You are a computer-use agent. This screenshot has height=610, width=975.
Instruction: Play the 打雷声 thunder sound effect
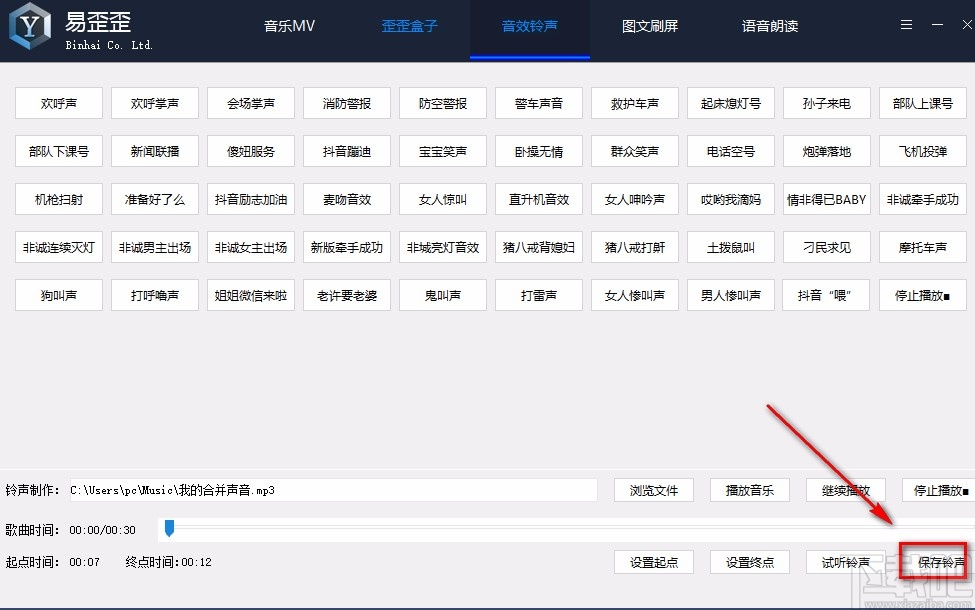point(538,295)
